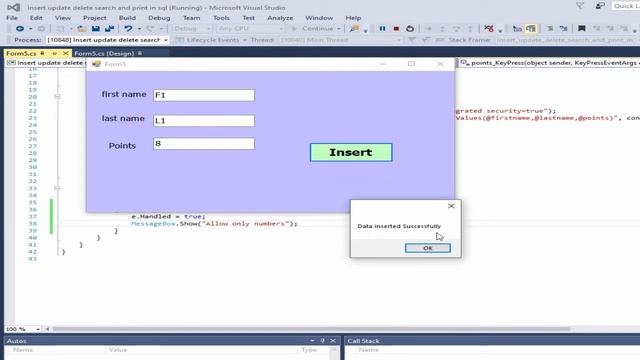Open the Build menu
Screen dimensions: 640x360
(x=127, y=18)
